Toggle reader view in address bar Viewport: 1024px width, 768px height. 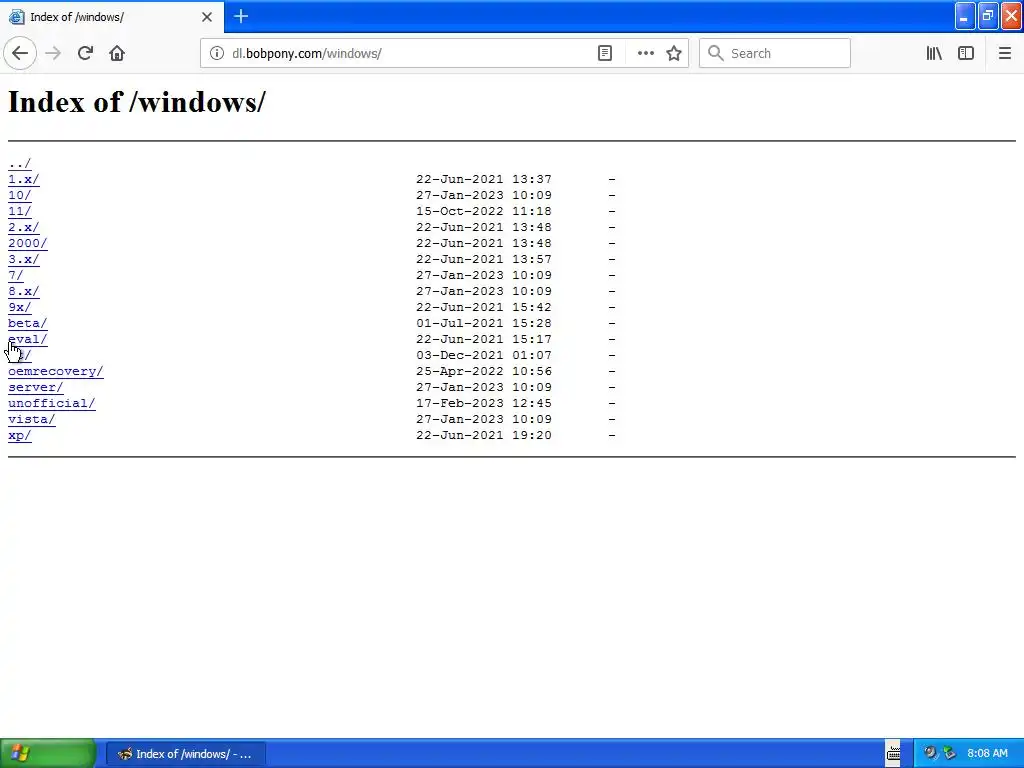605,53
